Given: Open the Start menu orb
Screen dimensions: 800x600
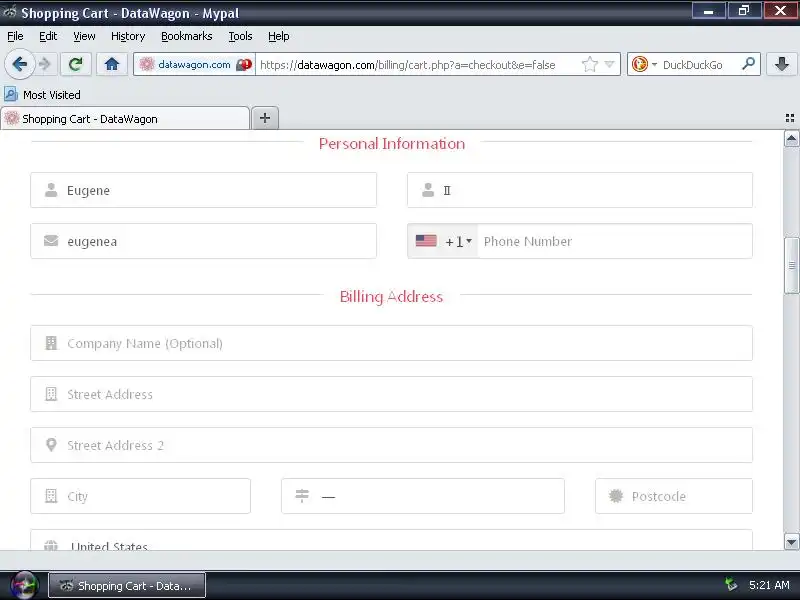Looking at the screenshot, I should (24, 585).
